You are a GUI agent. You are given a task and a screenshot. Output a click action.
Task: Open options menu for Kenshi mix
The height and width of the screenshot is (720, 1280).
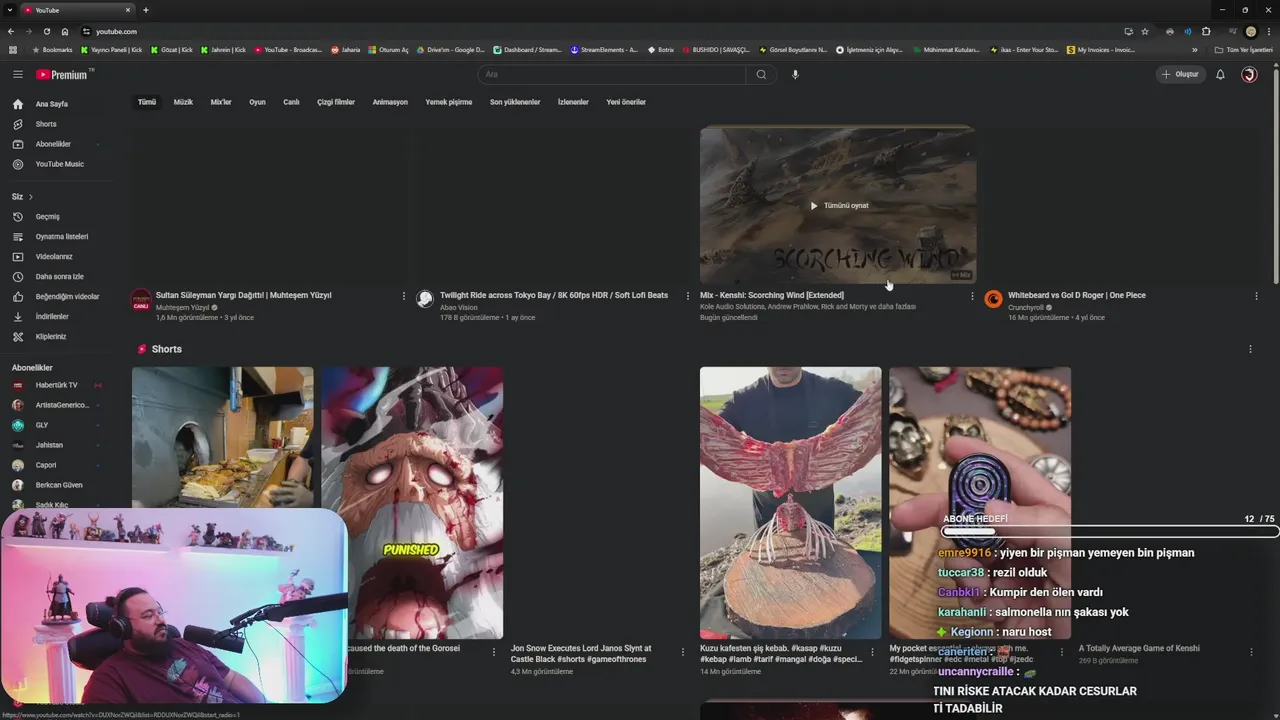972,296
